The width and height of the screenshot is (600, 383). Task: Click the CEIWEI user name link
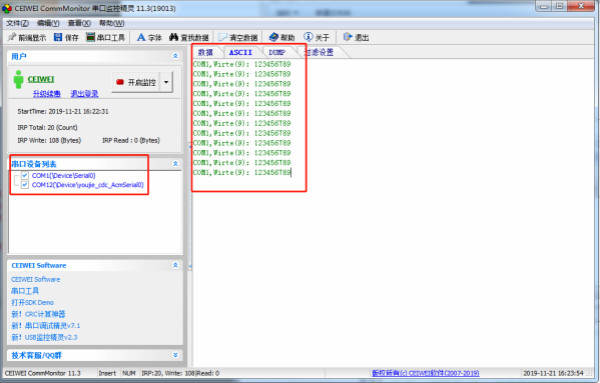pyautogui.click(x=41, y=79)
